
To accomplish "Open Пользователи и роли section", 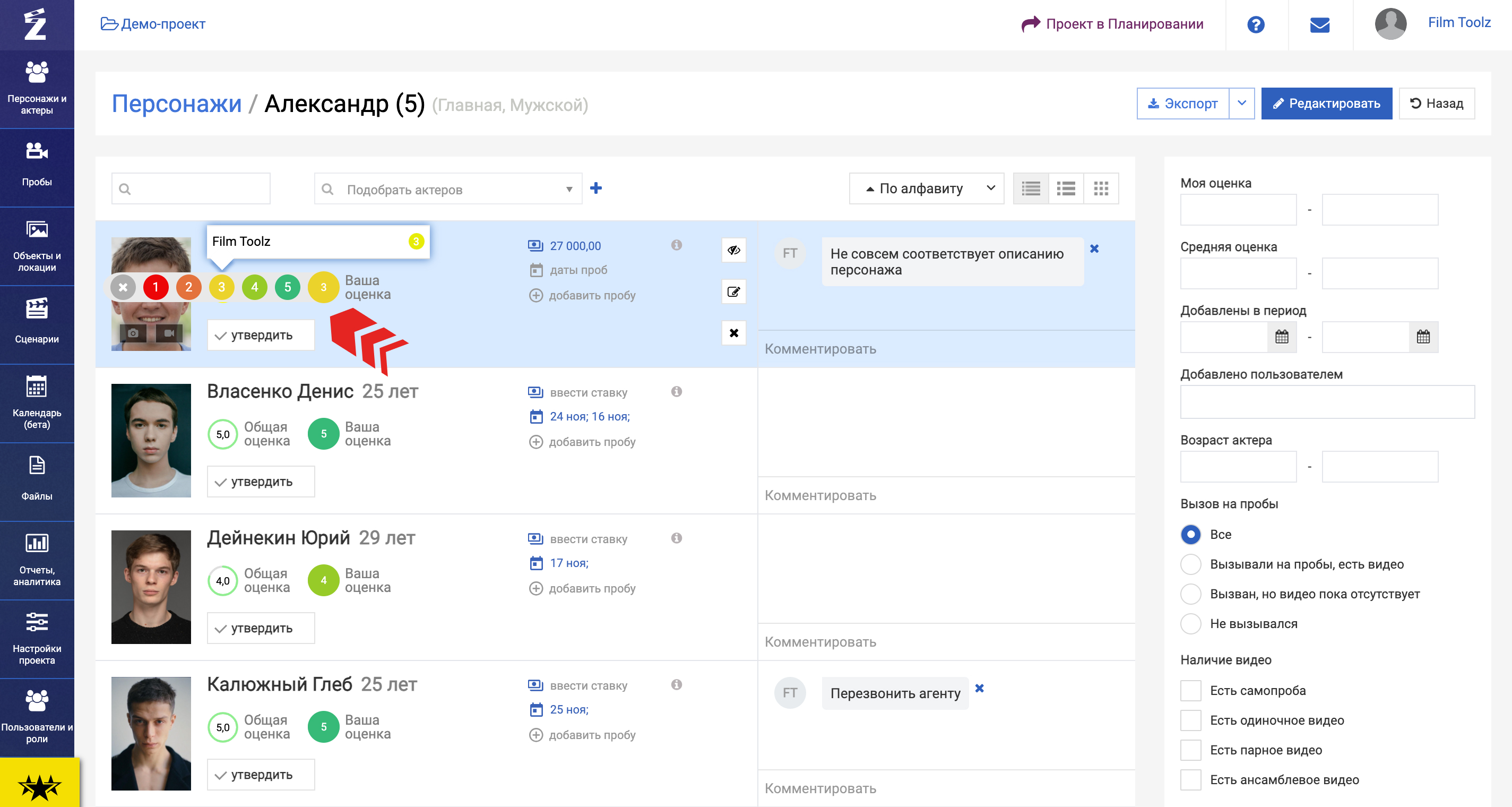I will tap(37, 718).
